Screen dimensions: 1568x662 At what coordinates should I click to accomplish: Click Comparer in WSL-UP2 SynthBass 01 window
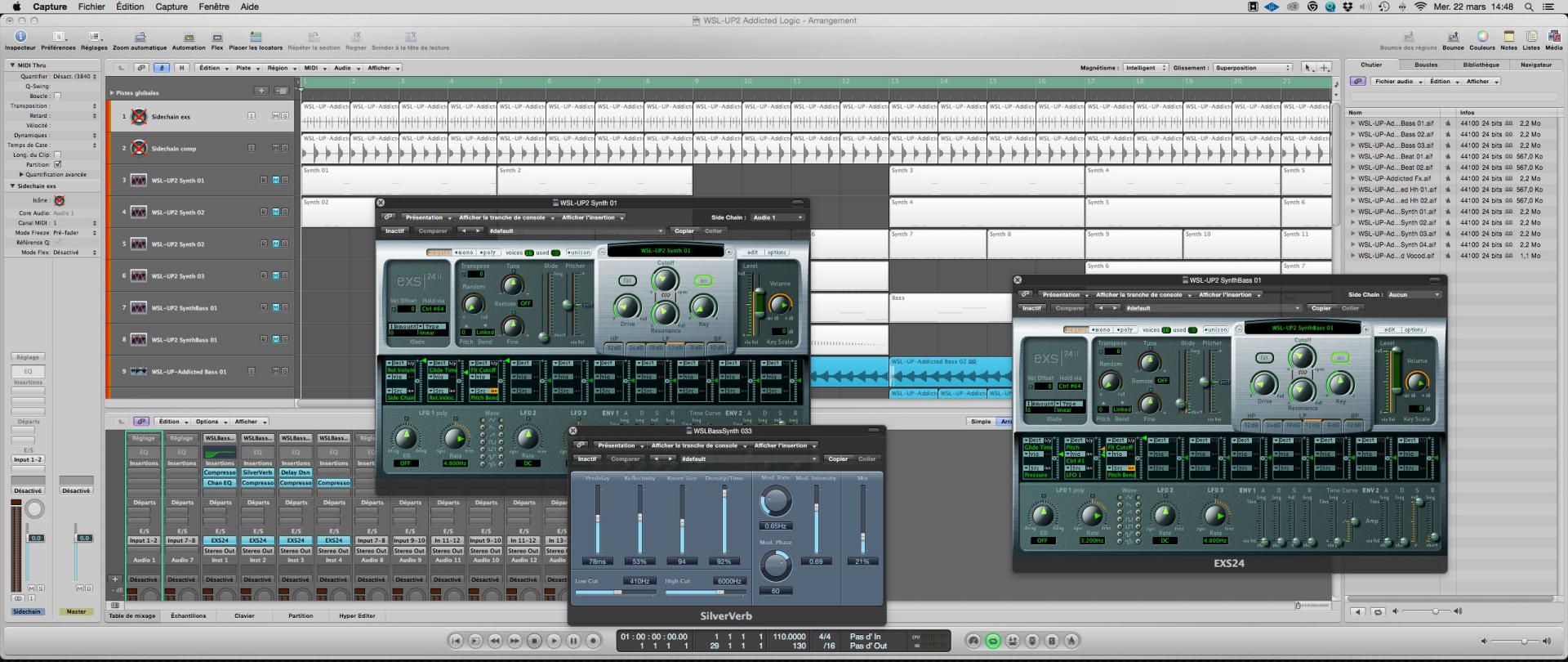click(1069, 308)
